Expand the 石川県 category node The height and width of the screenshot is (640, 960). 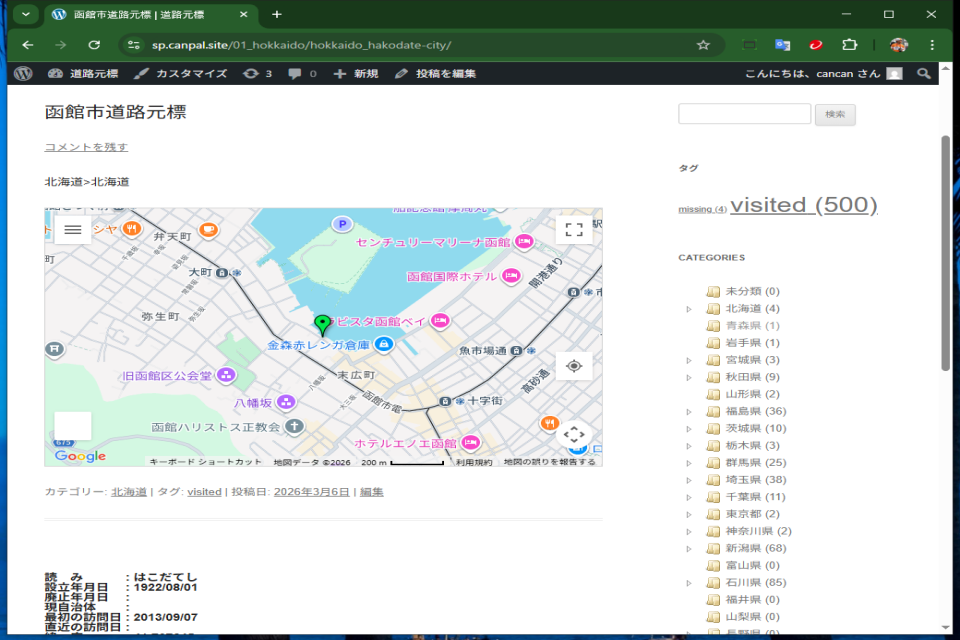(689, 583)
